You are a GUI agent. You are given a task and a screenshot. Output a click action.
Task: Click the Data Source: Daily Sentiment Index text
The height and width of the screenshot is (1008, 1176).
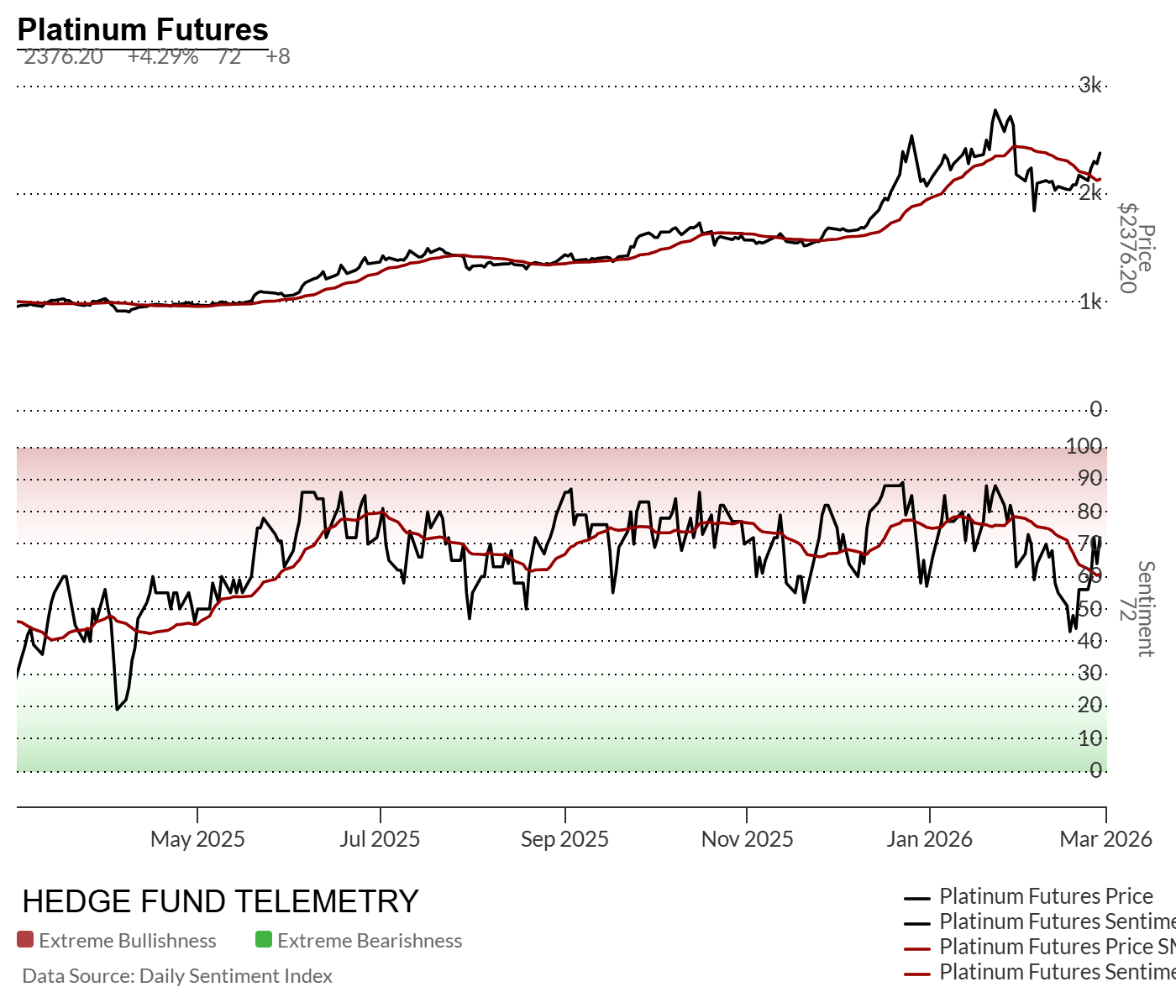click(177, 976)
